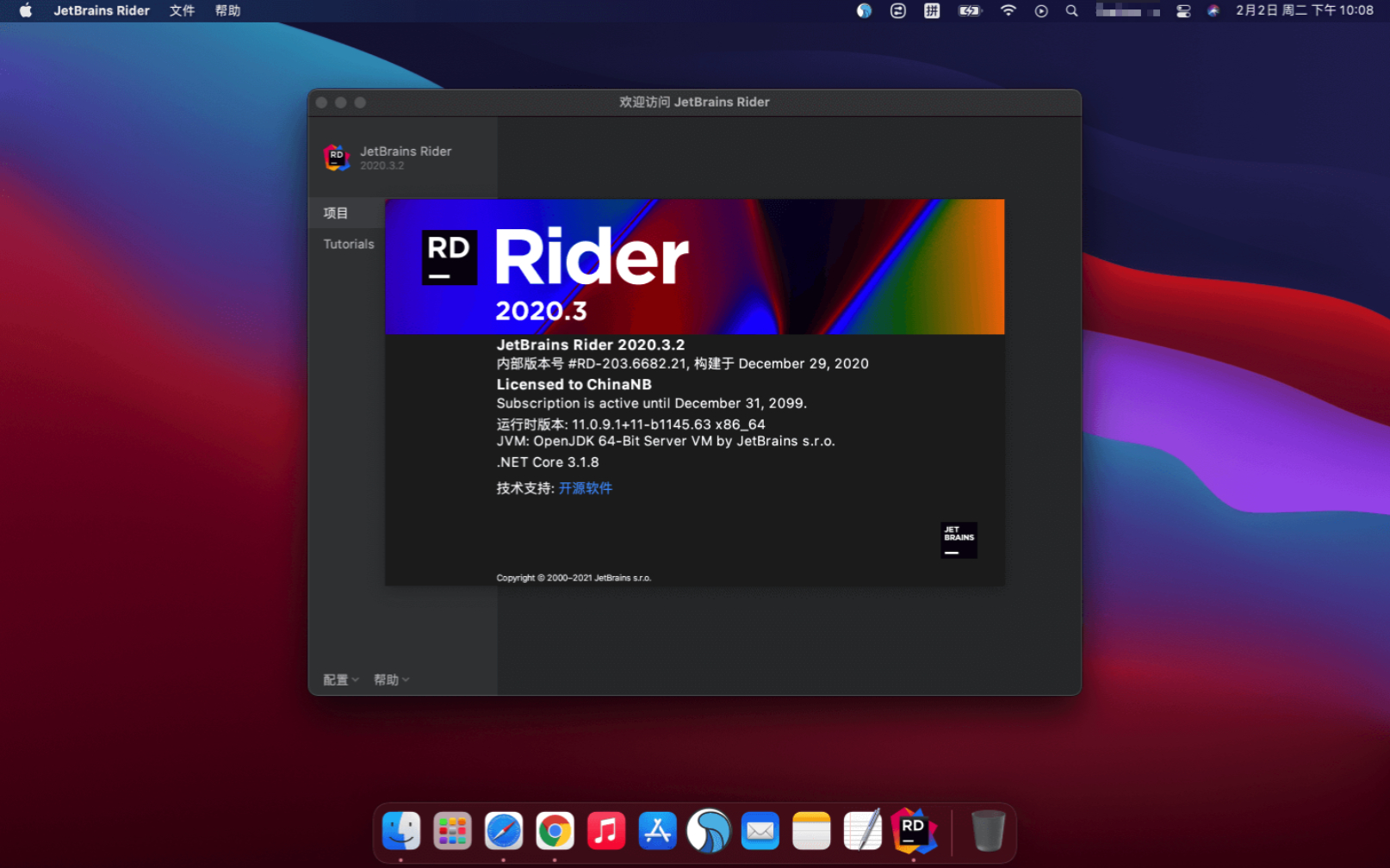Open JetBrains Rider from the Dock
The height and width of the screenshot is (868, 1390).
(x=914, y=831)
